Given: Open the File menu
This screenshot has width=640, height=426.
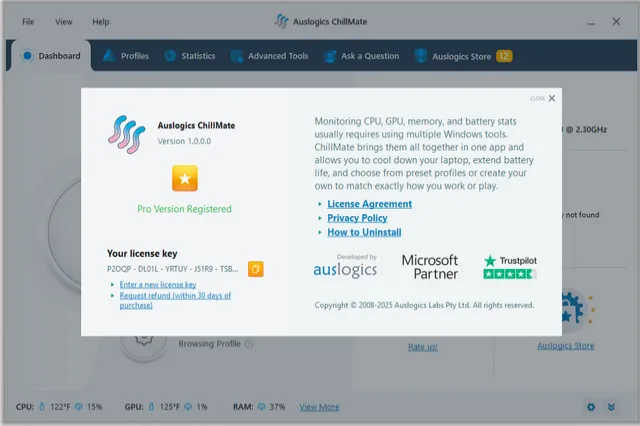Looking at the screenshot, I should pos(28,22).
